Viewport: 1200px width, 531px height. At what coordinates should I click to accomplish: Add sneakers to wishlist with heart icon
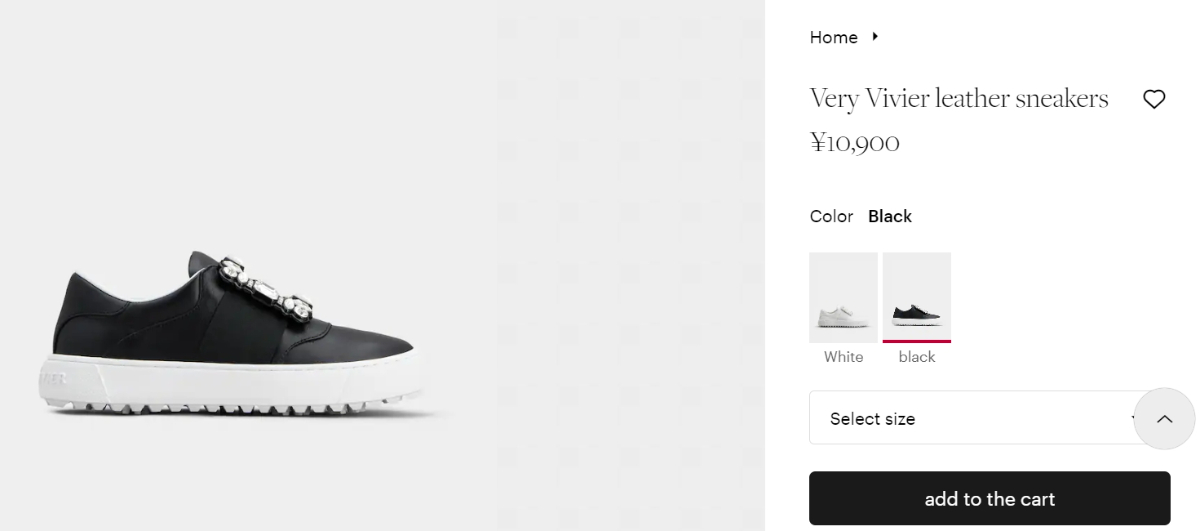[1154, 99]
